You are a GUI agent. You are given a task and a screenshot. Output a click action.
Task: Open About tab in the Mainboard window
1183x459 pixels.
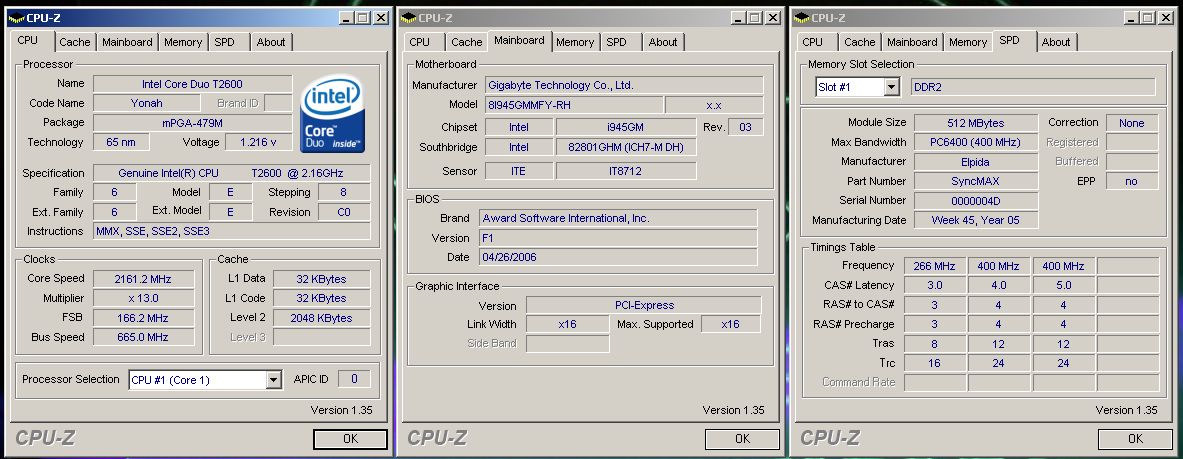point(663,42)
